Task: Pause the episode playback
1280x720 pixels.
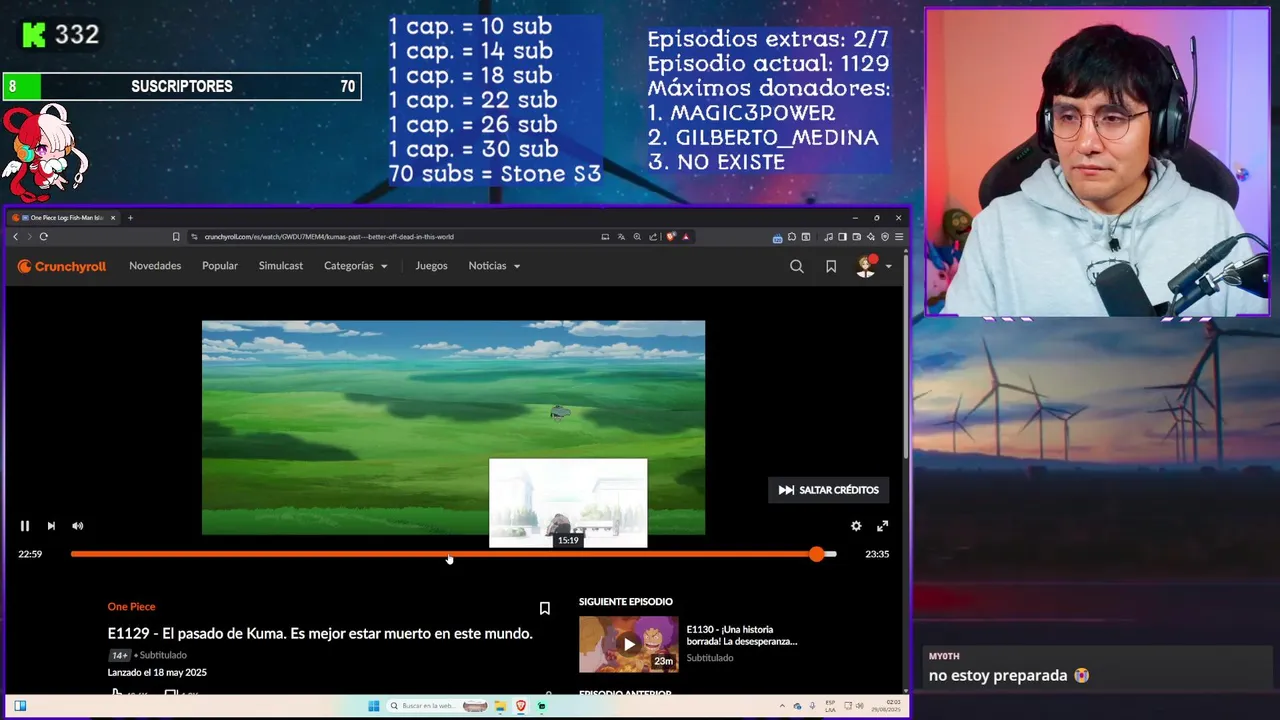Action: tap(25, 526)
